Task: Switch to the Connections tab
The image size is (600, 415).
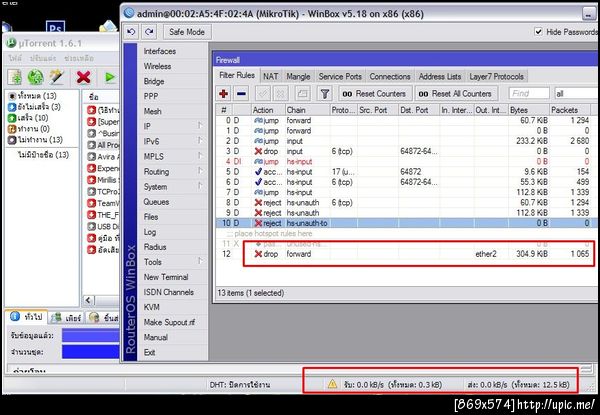Action: [x=390, y=76]
